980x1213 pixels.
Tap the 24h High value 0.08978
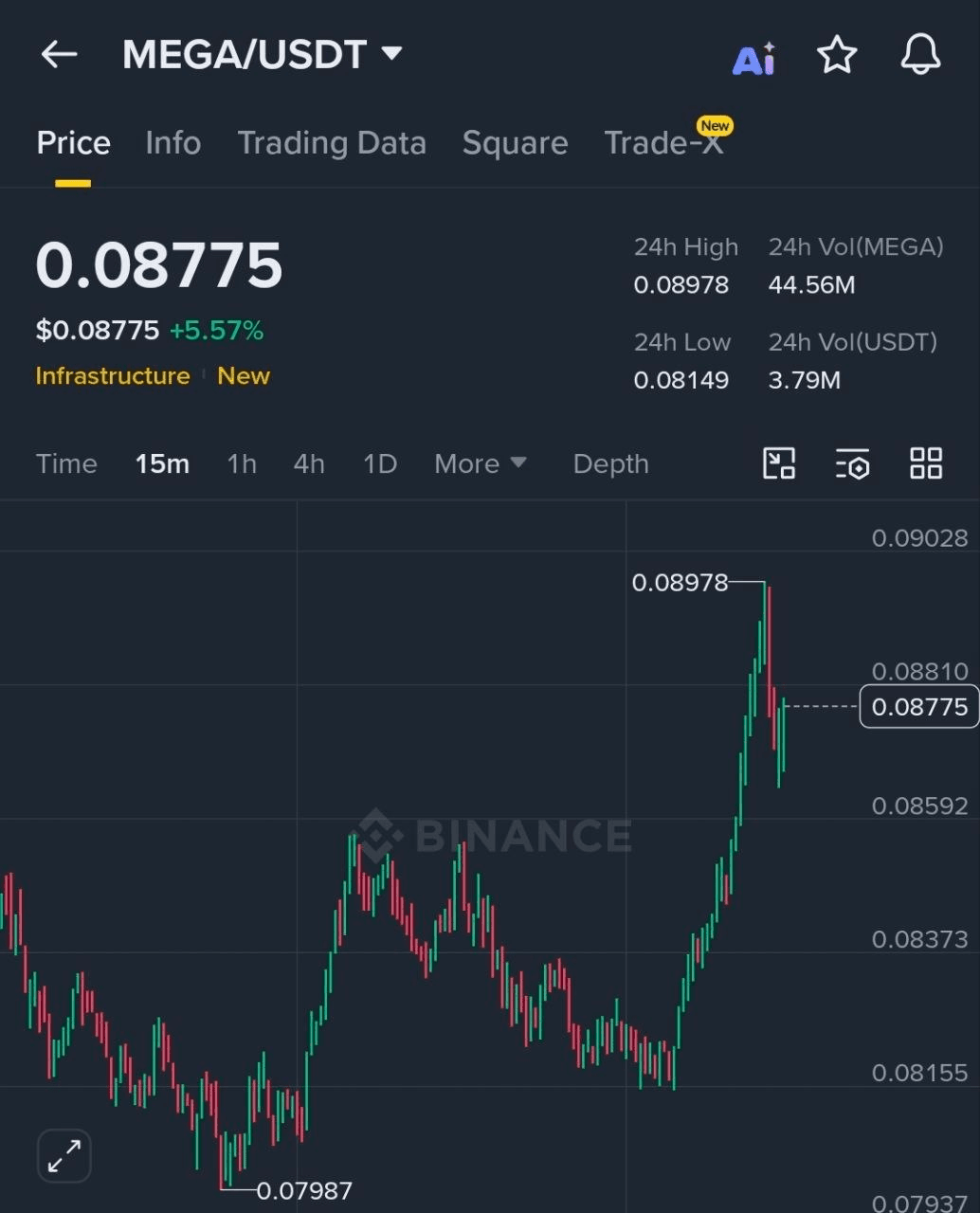pyautogui.click(x=681, y=285)
